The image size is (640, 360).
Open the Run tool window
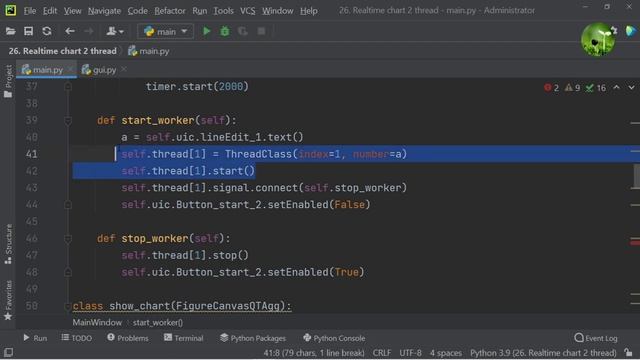(x=35, y=338)
